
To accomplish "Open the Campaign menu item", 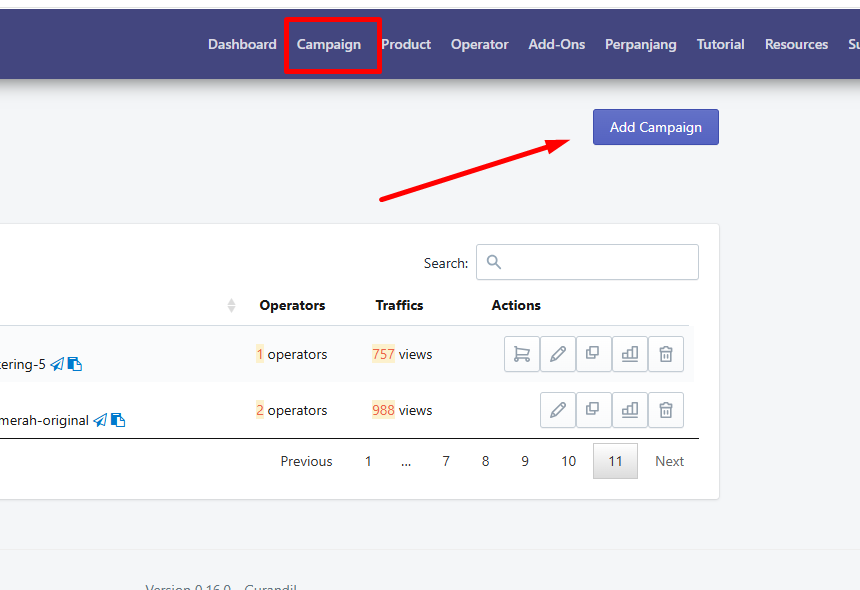I will 329,44.
